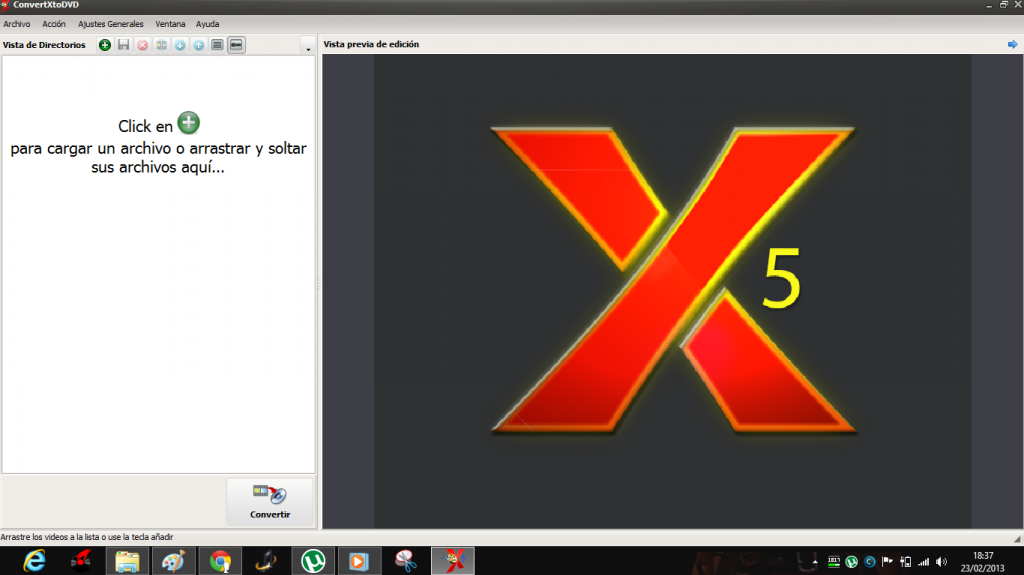The height and width of the screenshot is (575, 1024).
Task: Launch Paint palette icon in taskbar
Action: click(x=174, y=561)
